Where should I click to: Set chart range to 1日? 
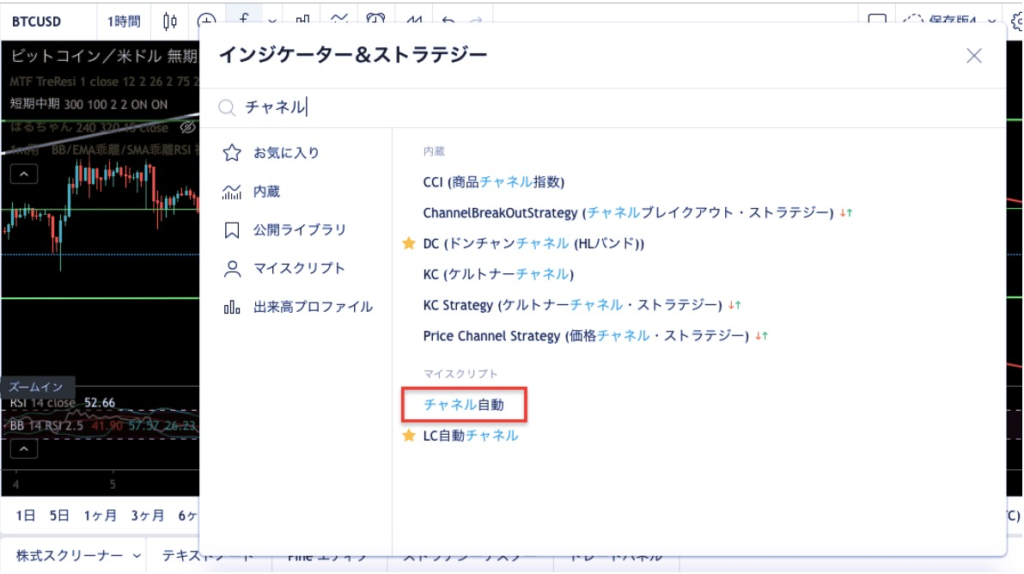(25, 516)
